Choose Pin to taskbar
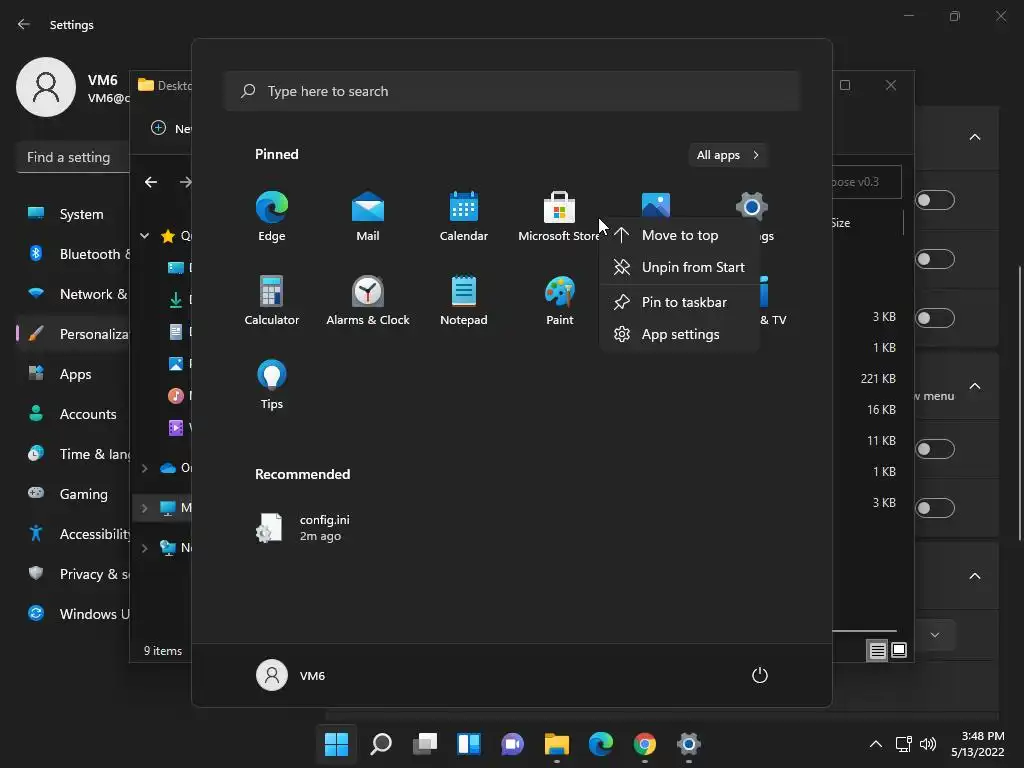This screenshot has width=1024, height=768. (679, 302)
